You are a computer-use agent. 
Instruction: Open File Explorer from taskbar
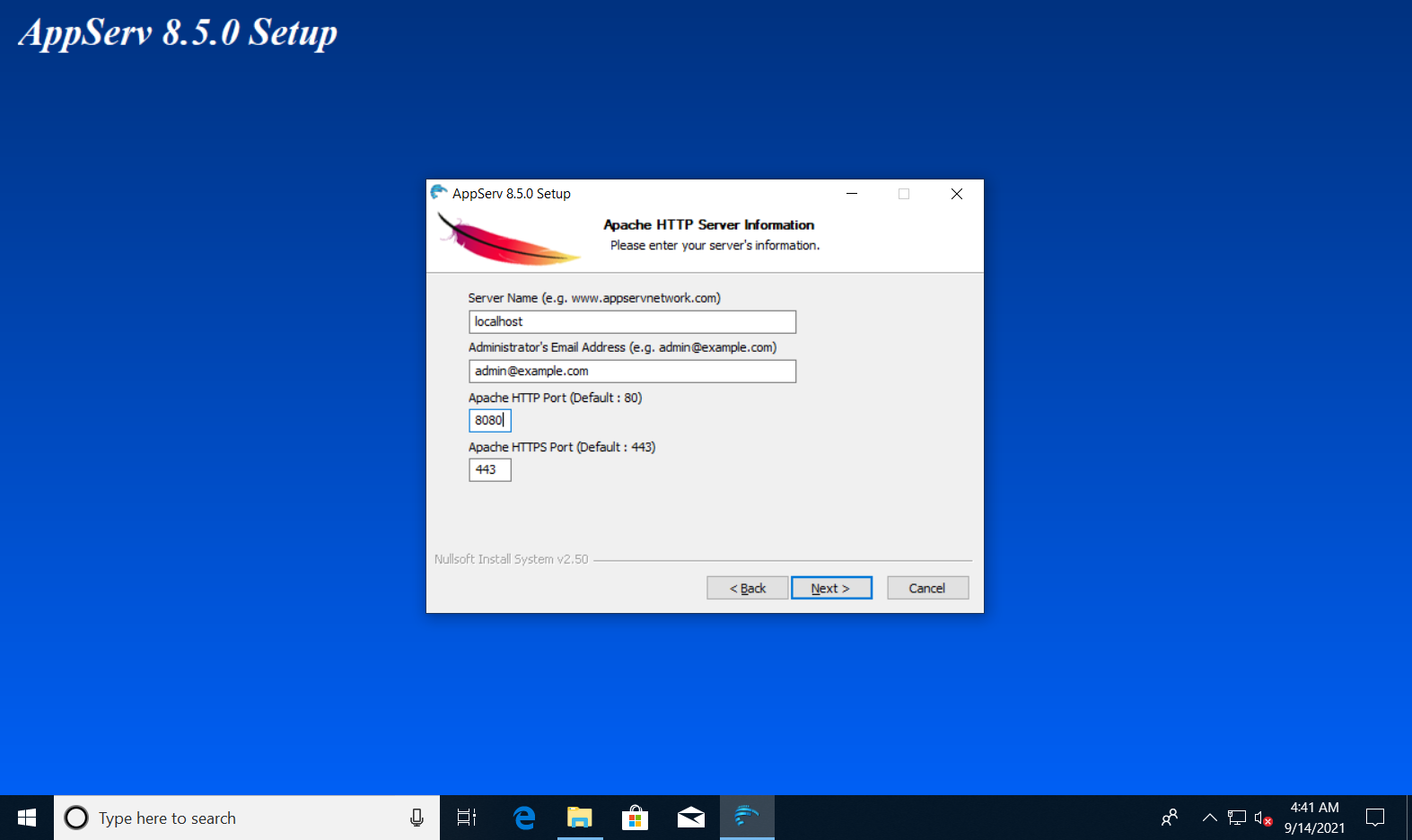pyautogui.click(x=580, y=818)
